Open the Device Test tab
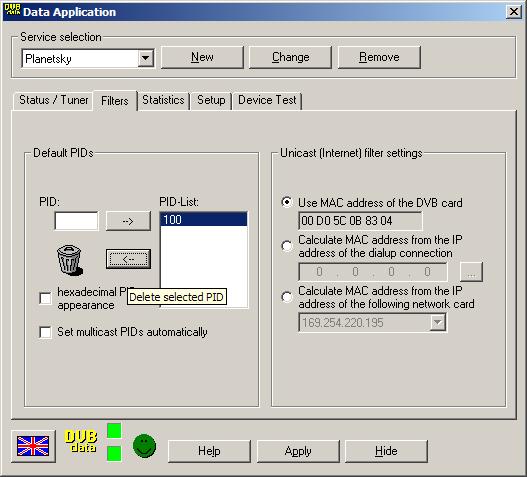Viewport: 527px width, 477px height. pyautogui.click(x=267, y=100)
